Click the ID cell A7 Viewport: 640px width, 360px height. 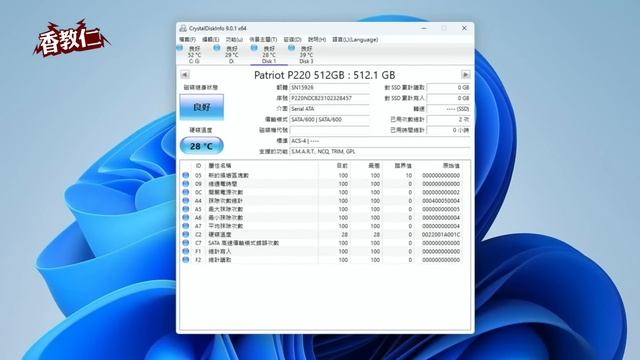(x=198, y=226)
